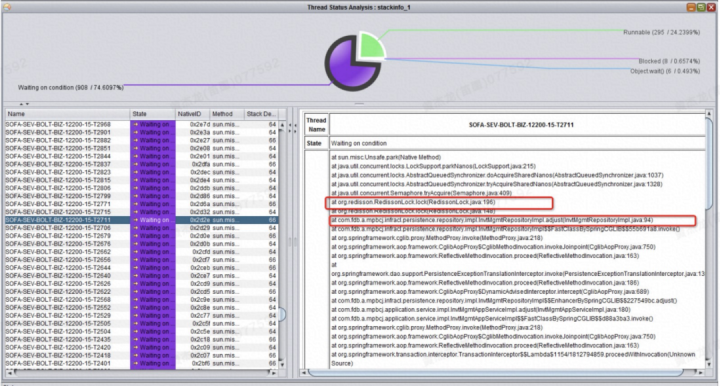Select thread SOFA-SEV-BOLT-BIZ-12200-15-T2706 row
Screen dimensions: 720x386
coord(141,228)
